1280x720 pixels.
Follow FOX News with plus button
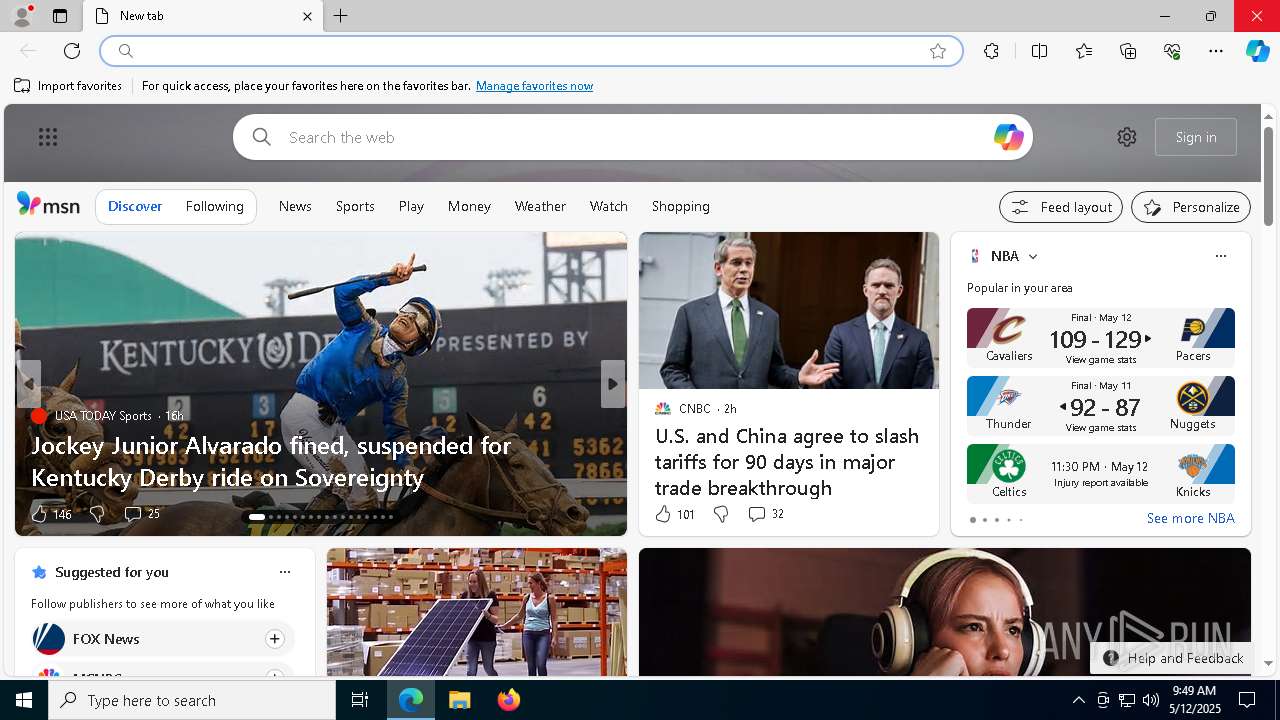(x=274, y=639)
